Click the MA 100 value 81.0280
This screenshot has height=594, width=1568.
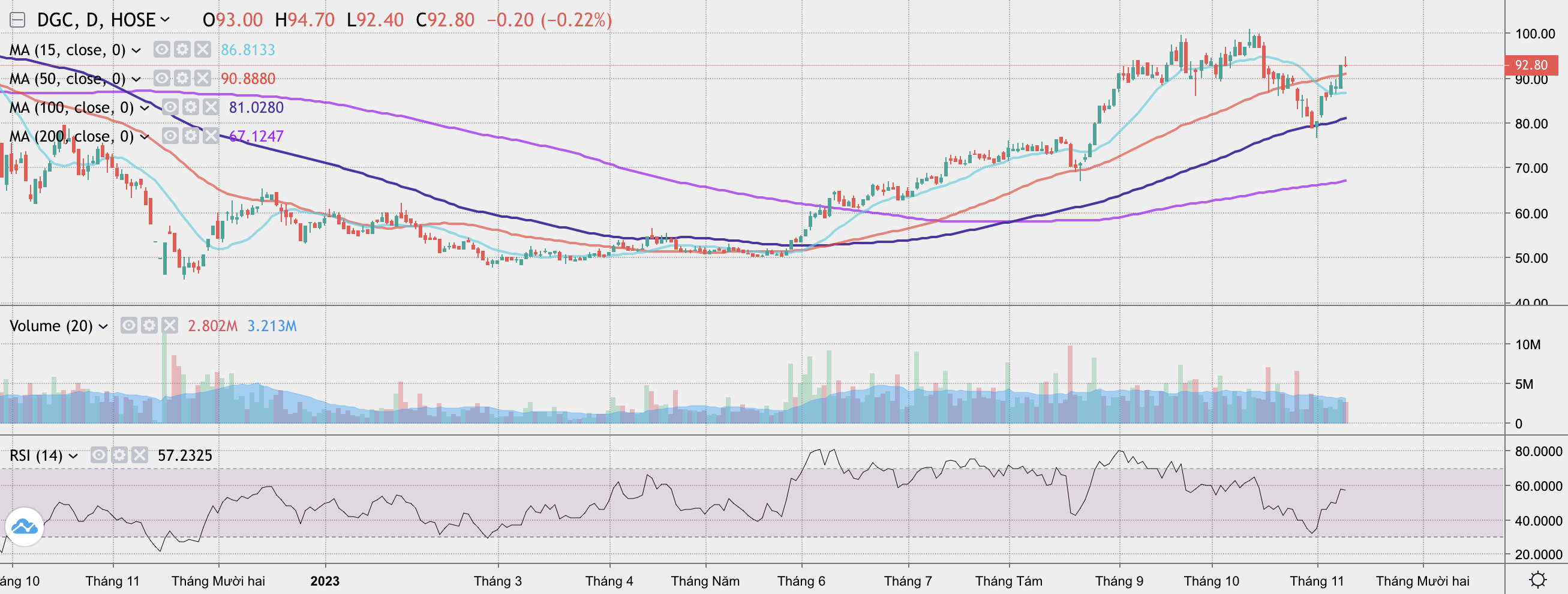click(x=256, y=108)
